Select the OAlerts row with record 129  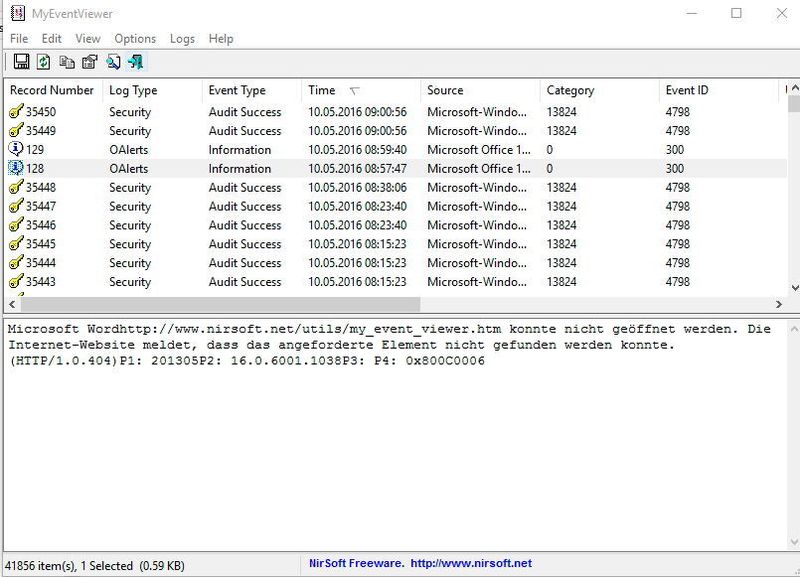[200, 150]
